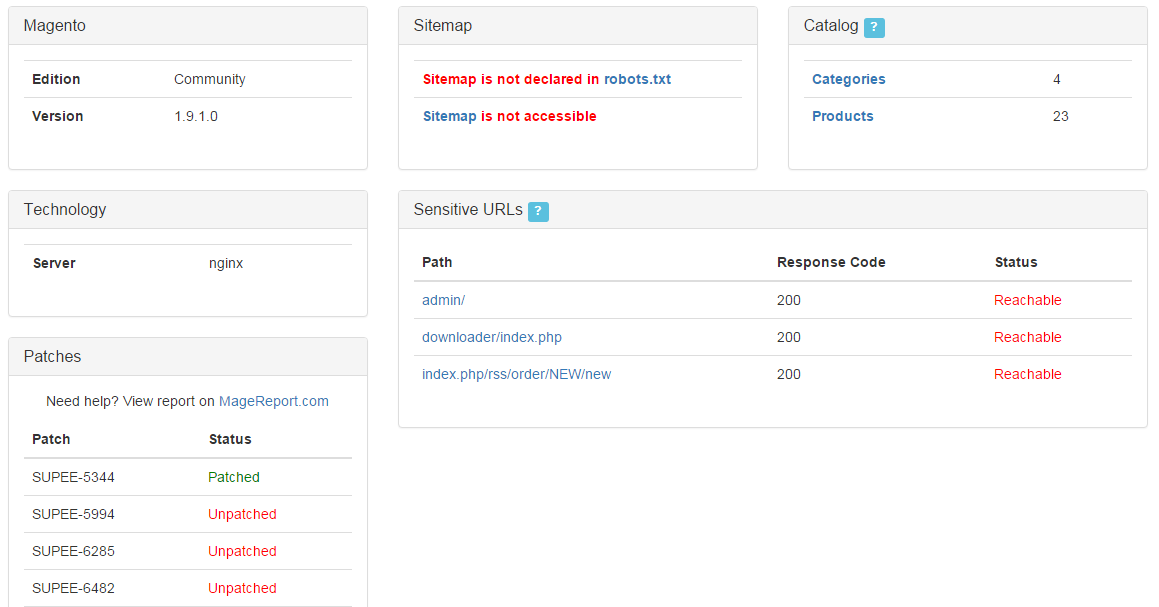Screen dimensions: 1159x607
Task: Open the Categories link in Catalog
Action: point(849,79)
